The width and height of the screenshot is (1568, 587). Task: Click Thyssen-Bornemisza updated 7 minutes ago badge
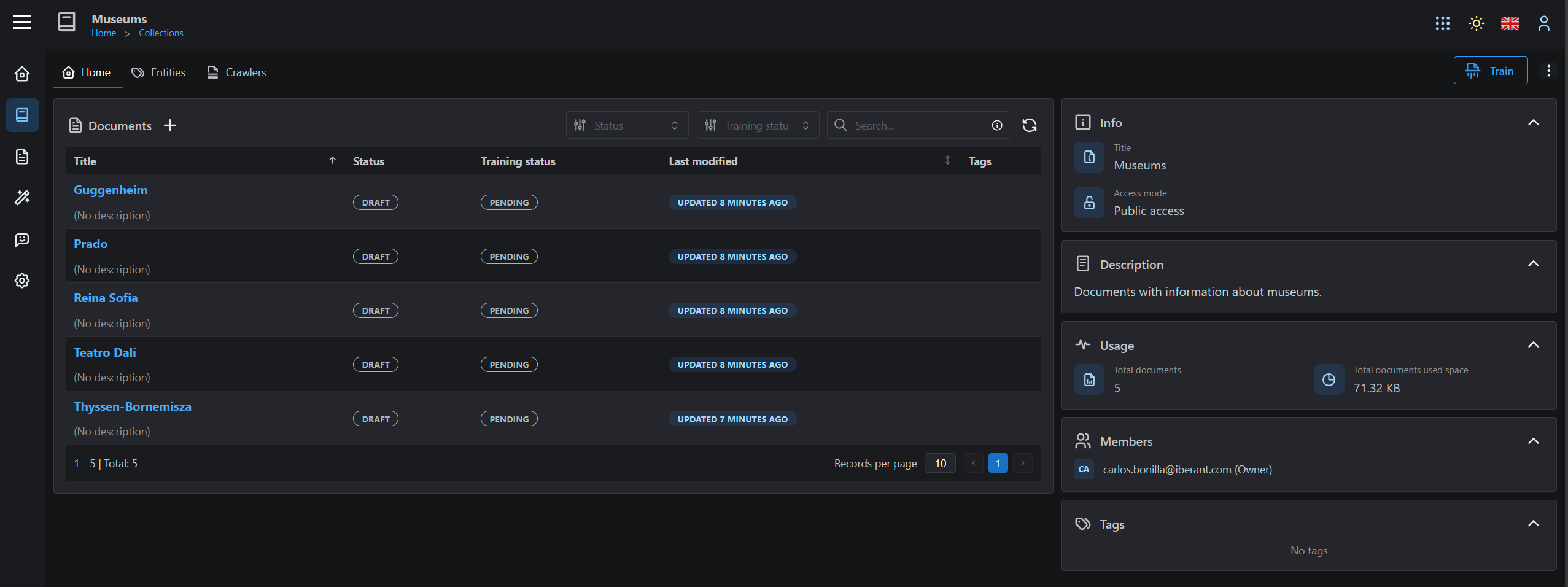coord(732,419)
